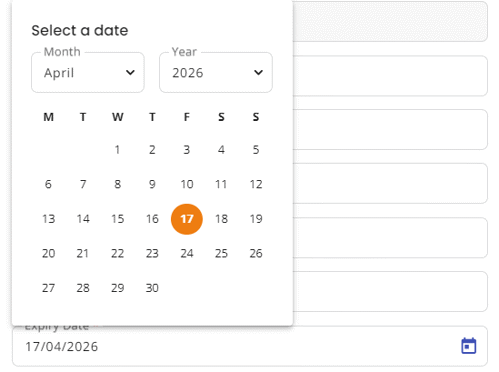Expand the Month dropdown showing April
The image size is (499, 372).
tap(88, 72)
